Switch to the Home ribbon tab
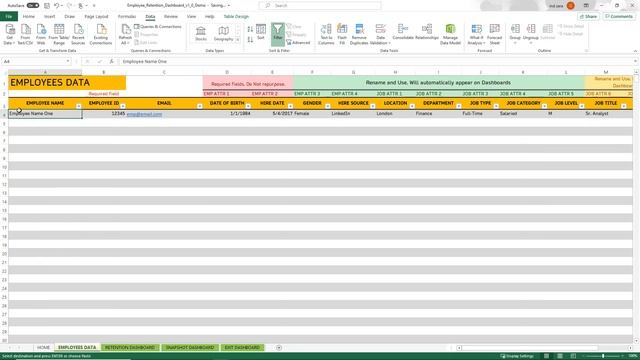Viewport: 640px width, 360px height. point(29,16)
